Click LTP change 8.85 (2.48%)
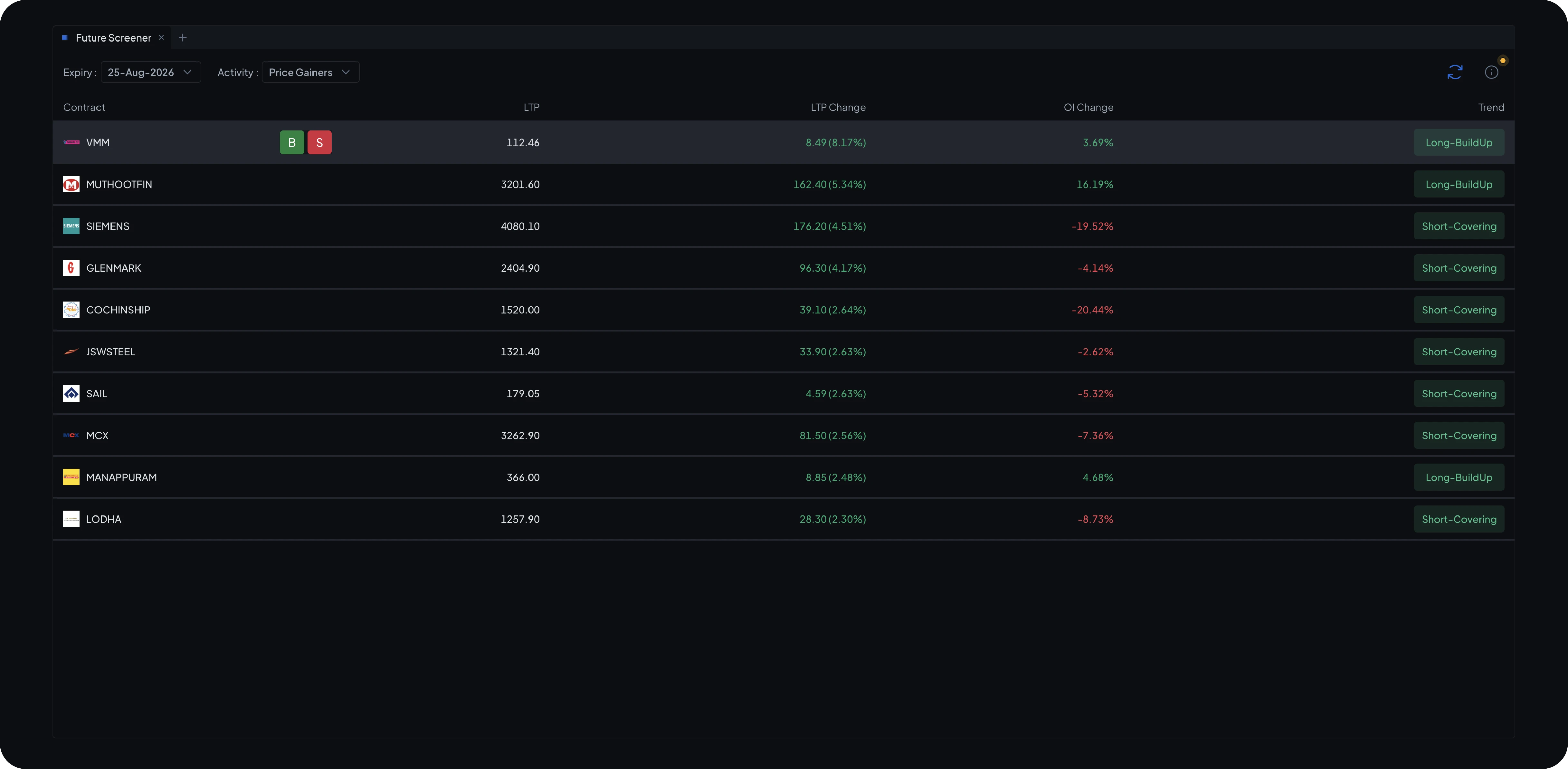This screenshot has width=1568, height=769. coord(836,477)
